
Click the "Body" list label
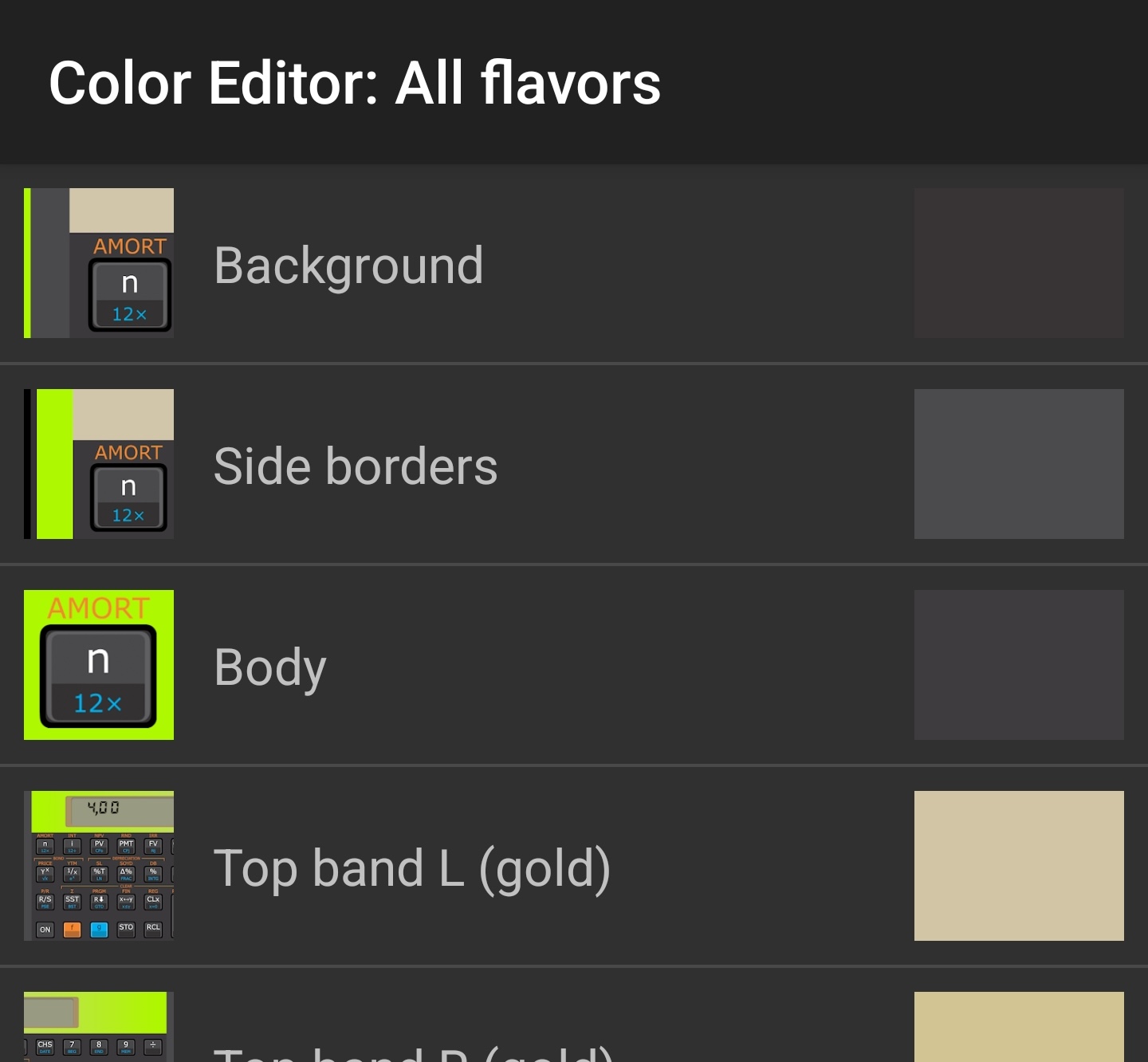click(270, 667)
